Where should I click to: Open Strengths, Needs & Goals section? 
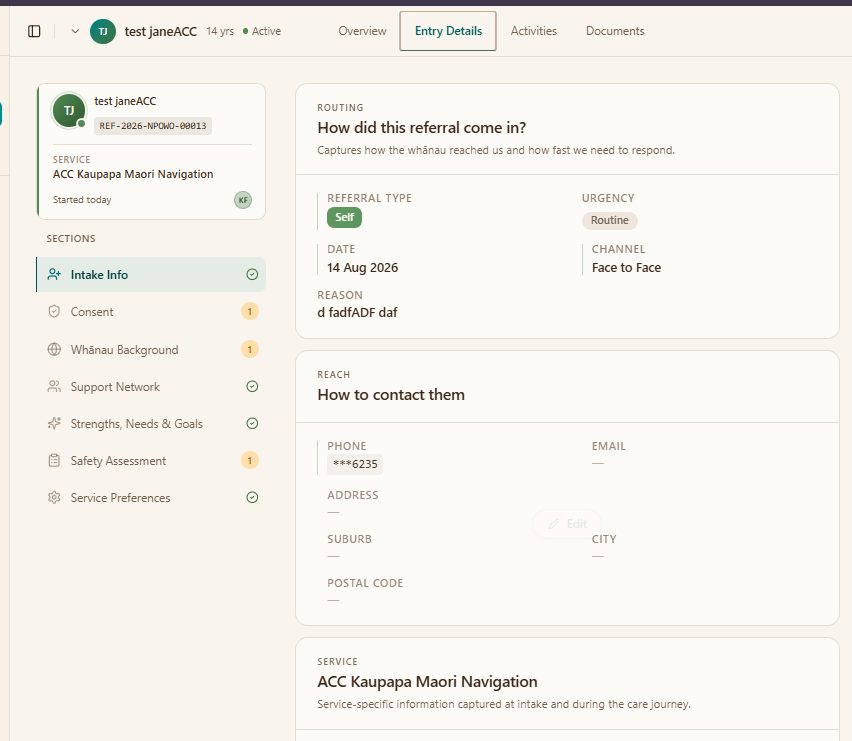tap(151, 424)
